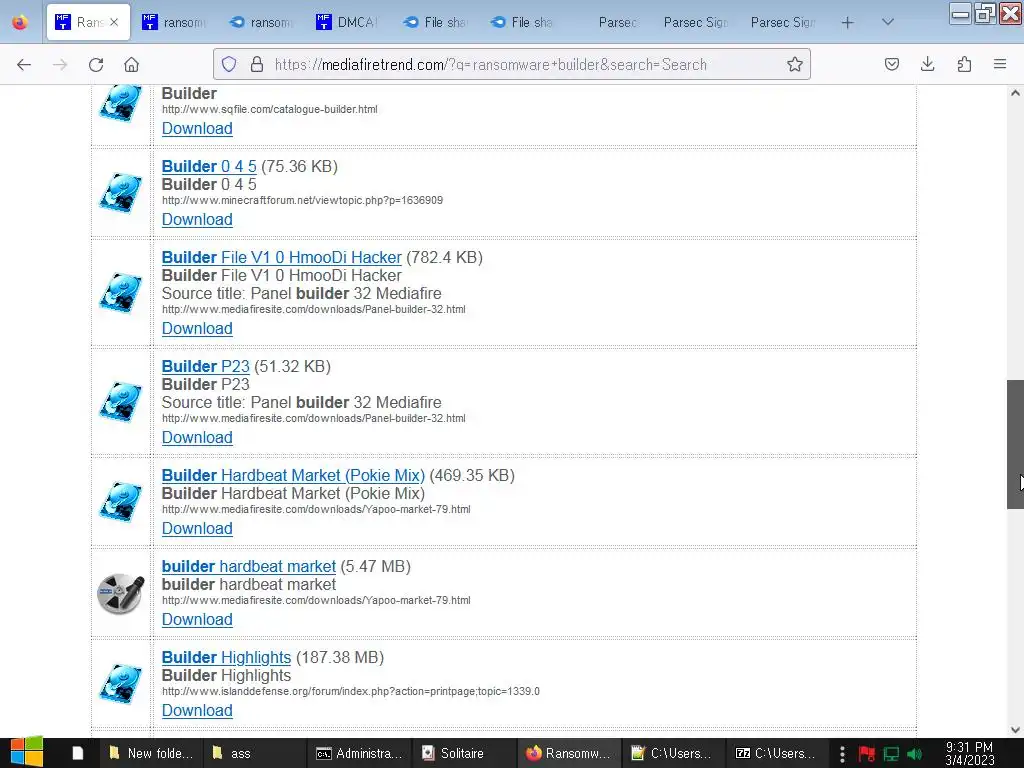Viewport: 1024px width, 768px height.
Task: Switch to the second File sharing tab
Action: click(x=523, y=22)
